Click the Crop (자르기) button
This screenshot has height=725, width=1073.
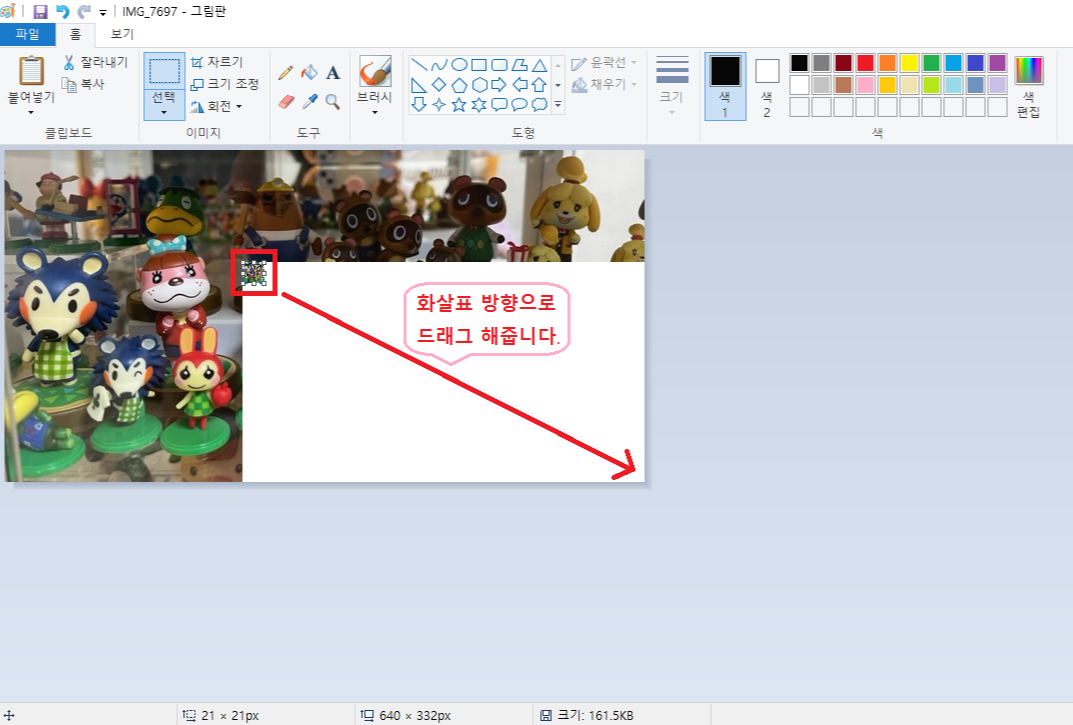pyautogui.click(x=216, y=62)
